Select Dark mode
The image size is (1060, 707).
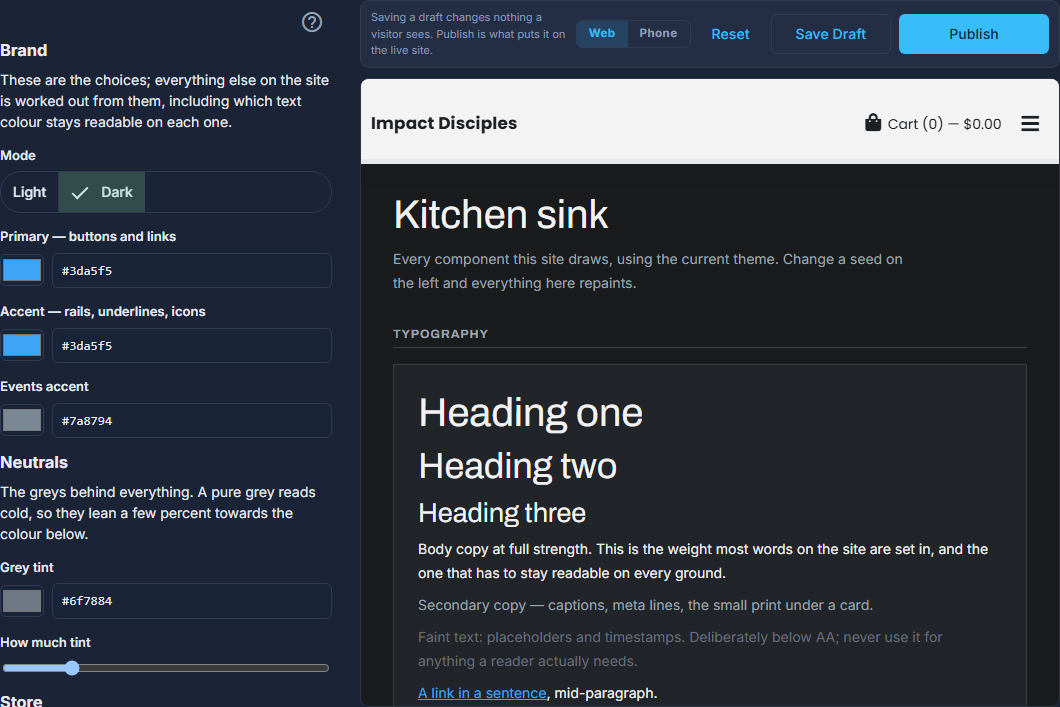coord(101,192)
